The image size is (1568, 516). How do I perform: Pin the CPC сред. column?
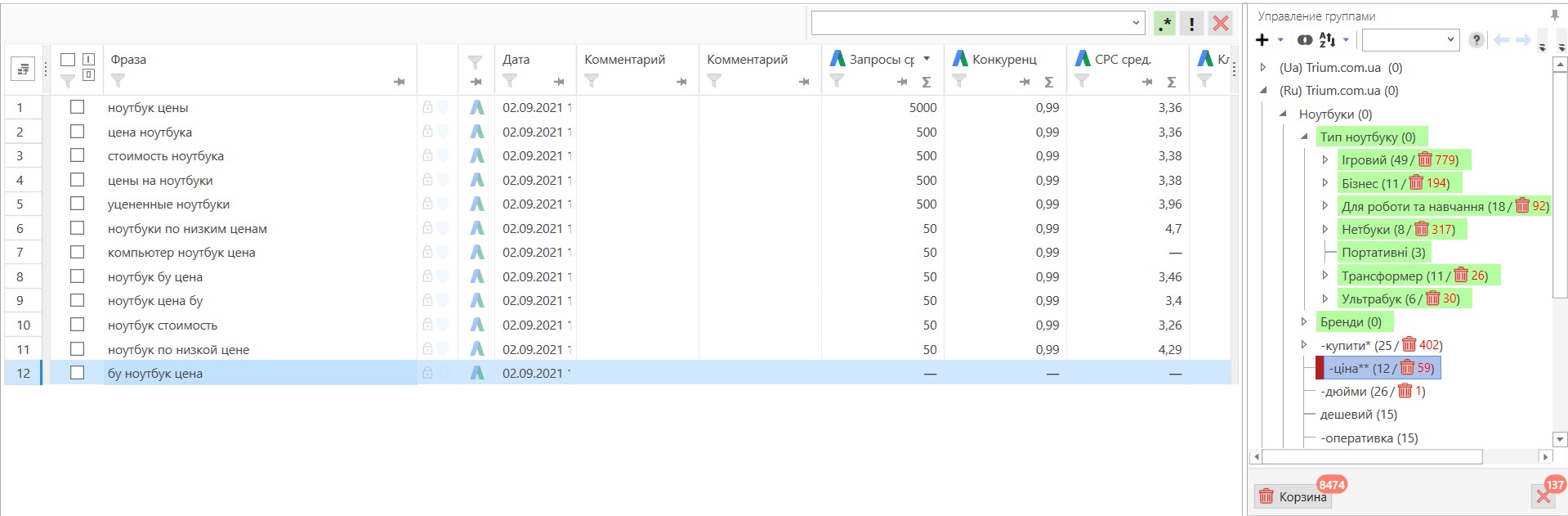pyautogui.click(x=1147, y=82)
